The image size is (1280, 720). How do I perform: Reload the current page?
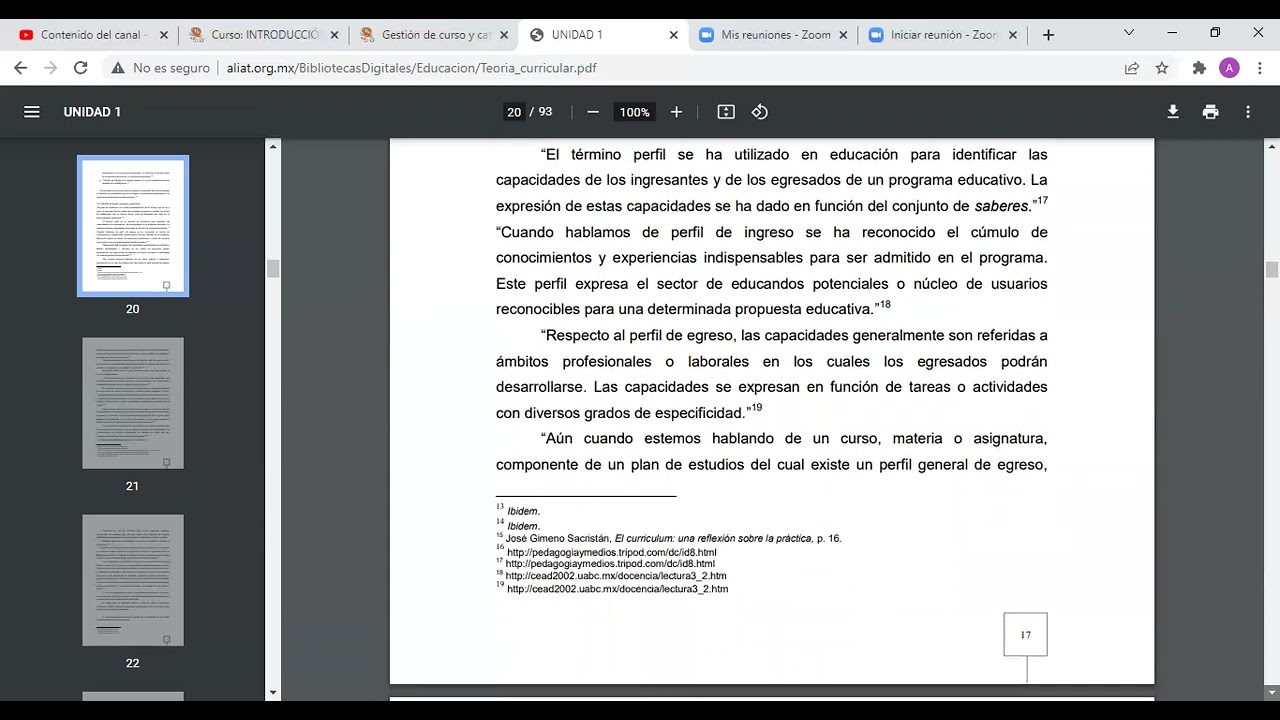click(80, 68)
